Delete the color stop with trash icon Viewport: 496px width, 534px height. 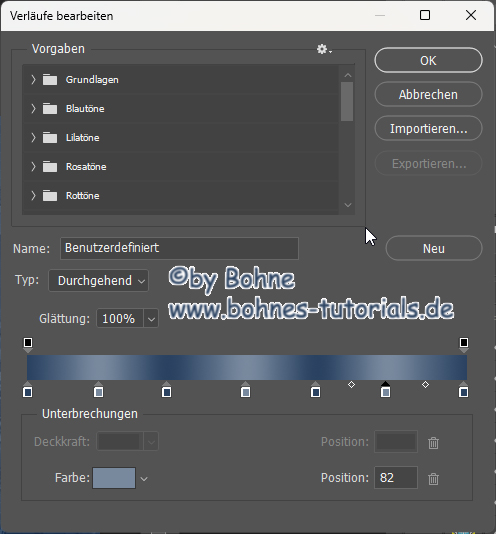tap(433, 478)
